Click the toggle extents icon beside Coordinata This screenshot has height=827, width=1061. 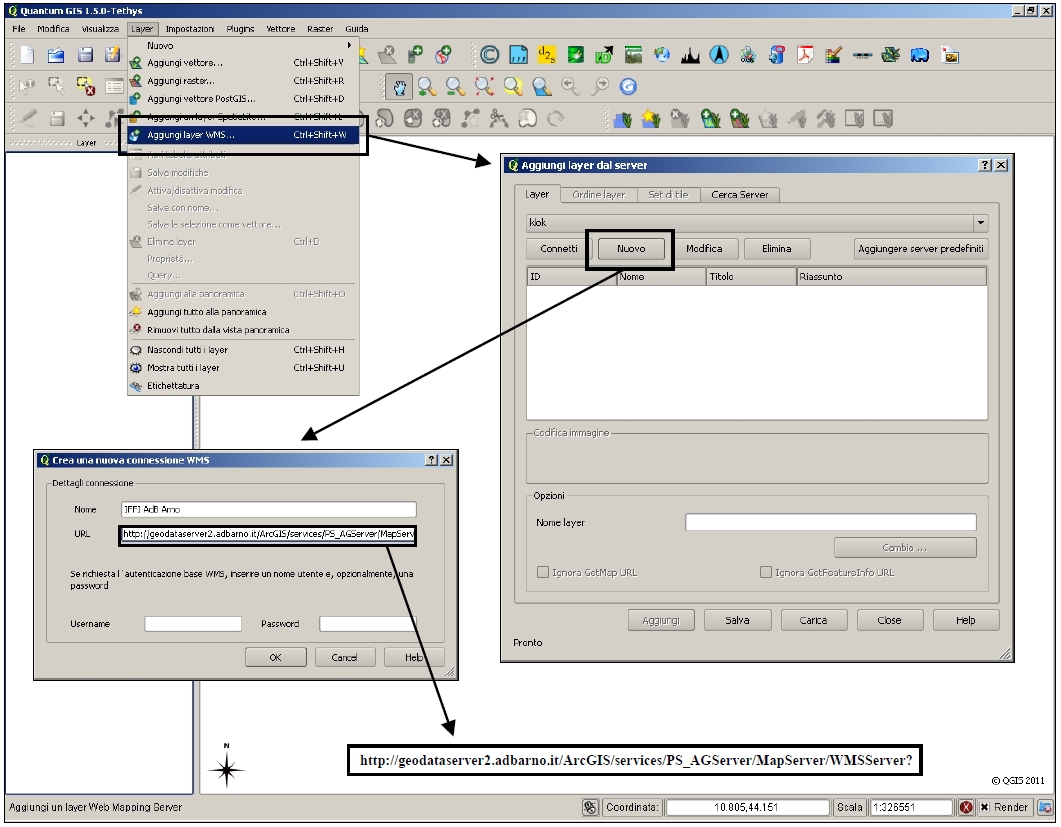[x=590, y=807]
